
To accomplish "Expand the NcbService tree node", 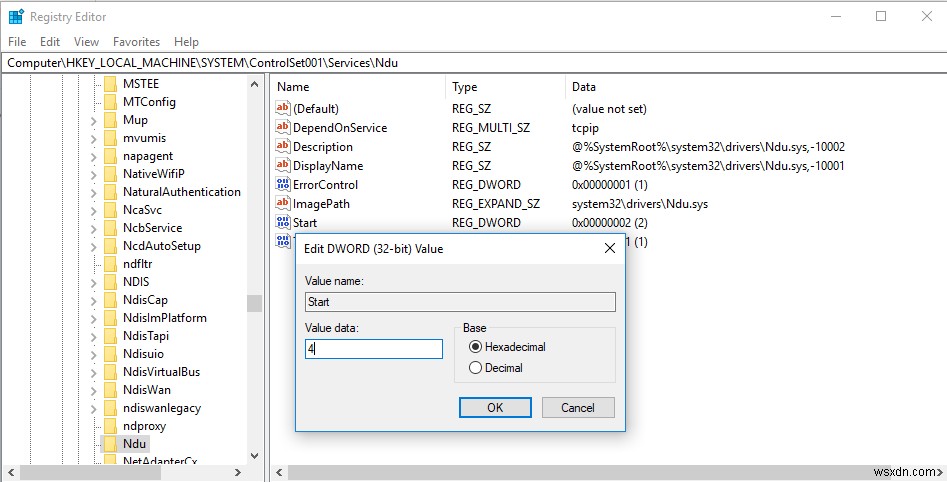I will (94, 229).
